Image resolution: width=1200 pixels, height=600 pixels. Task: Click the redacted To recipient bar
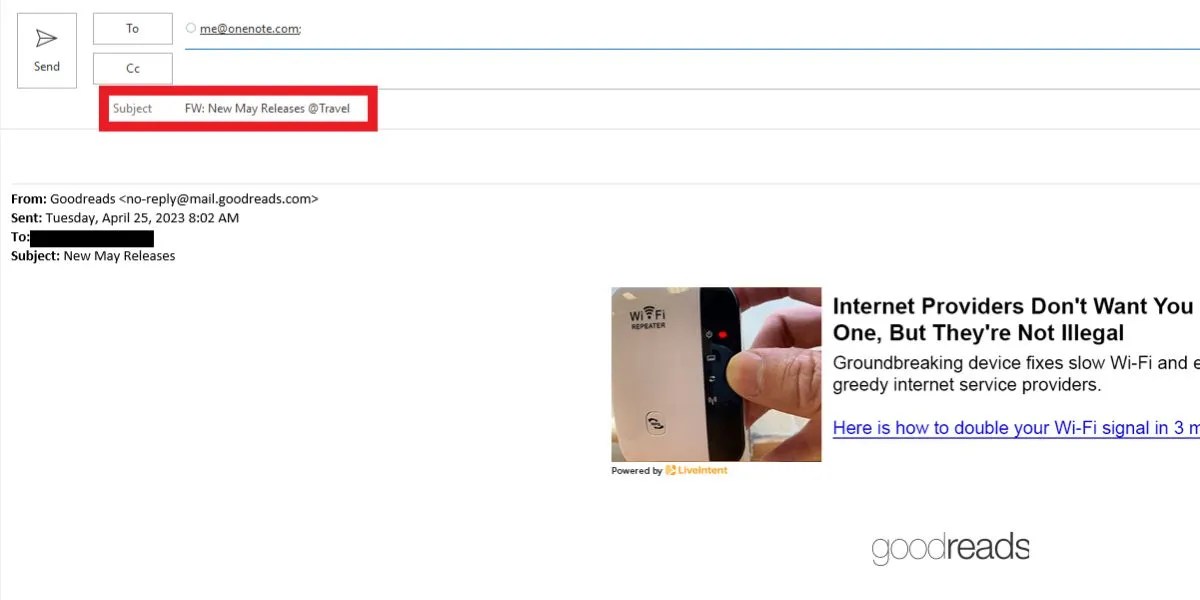point(92,237)
